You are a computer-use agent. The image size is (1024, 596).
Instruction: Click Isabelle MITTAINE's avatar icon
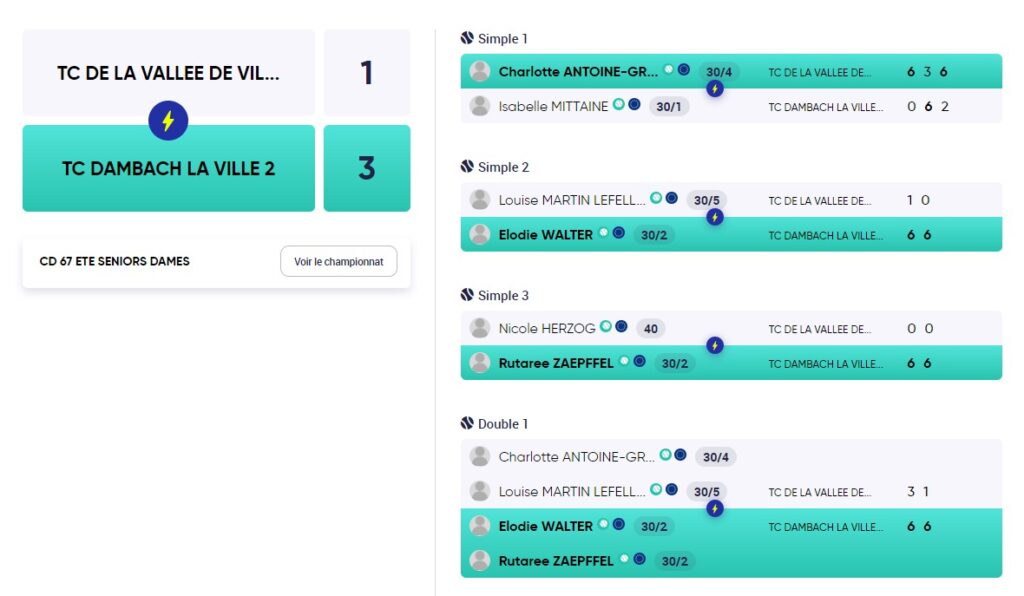click(480, 106)
